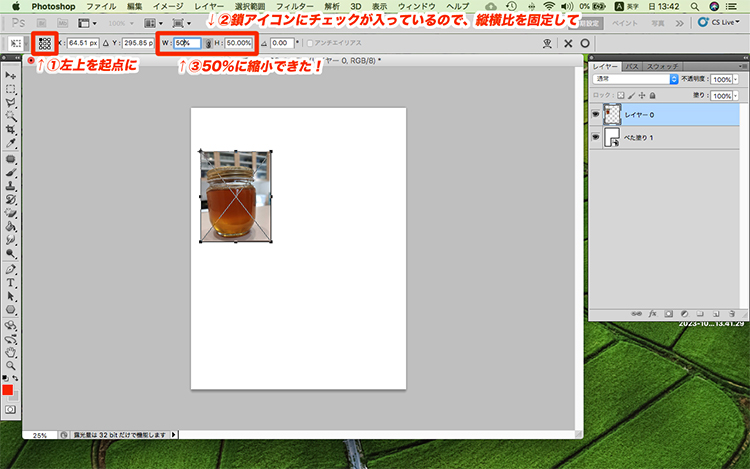Switch to the パス tab
The width and height of the screenshot is (750, 469).
(632, 66)
